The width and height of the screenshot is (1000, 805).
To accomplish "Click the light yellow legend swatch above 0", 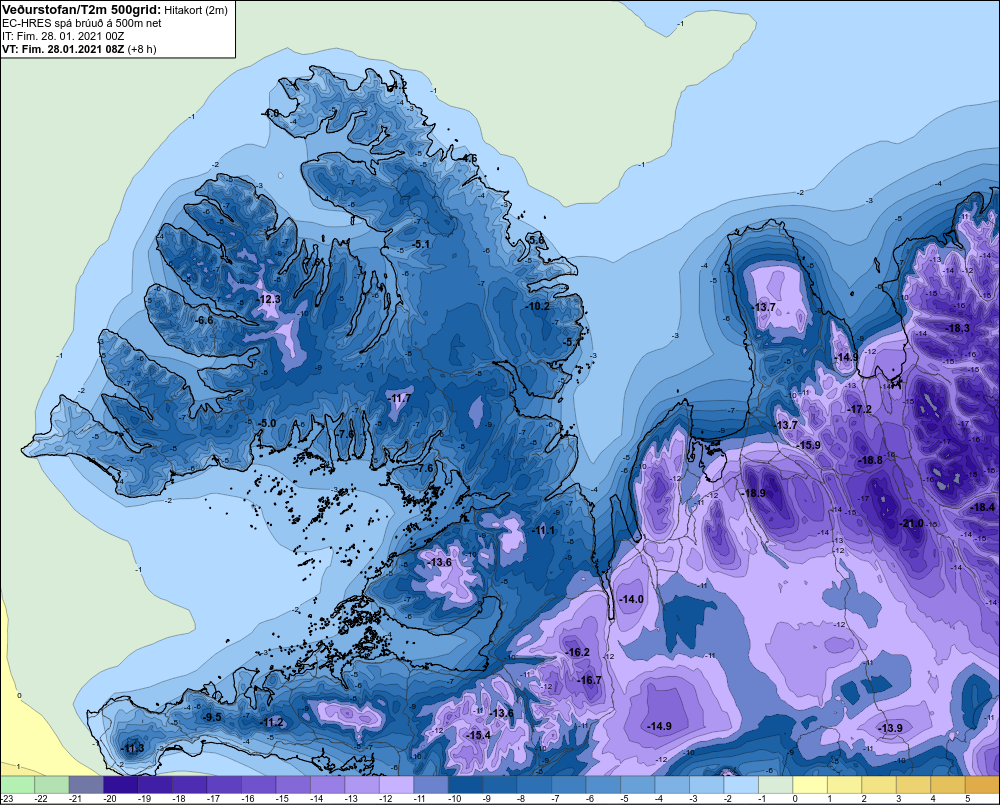I will [810, 784].
